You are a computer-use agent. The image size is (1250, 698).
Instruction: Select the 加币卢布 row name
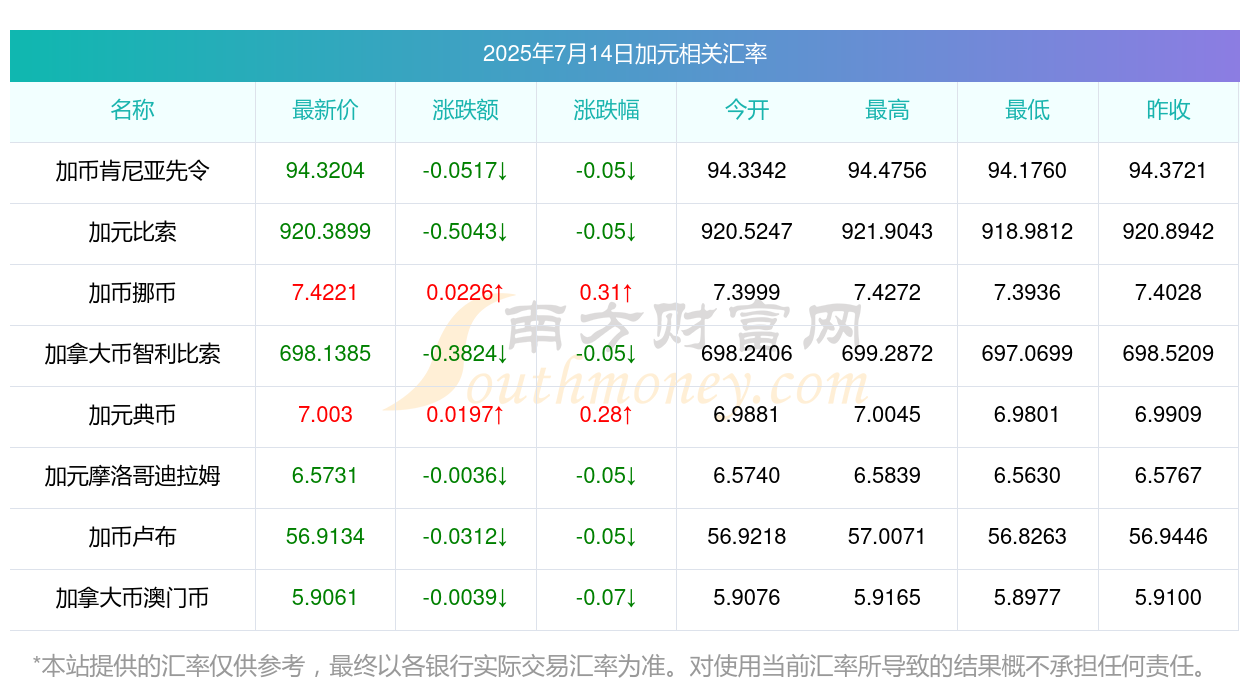click(132, 537)
